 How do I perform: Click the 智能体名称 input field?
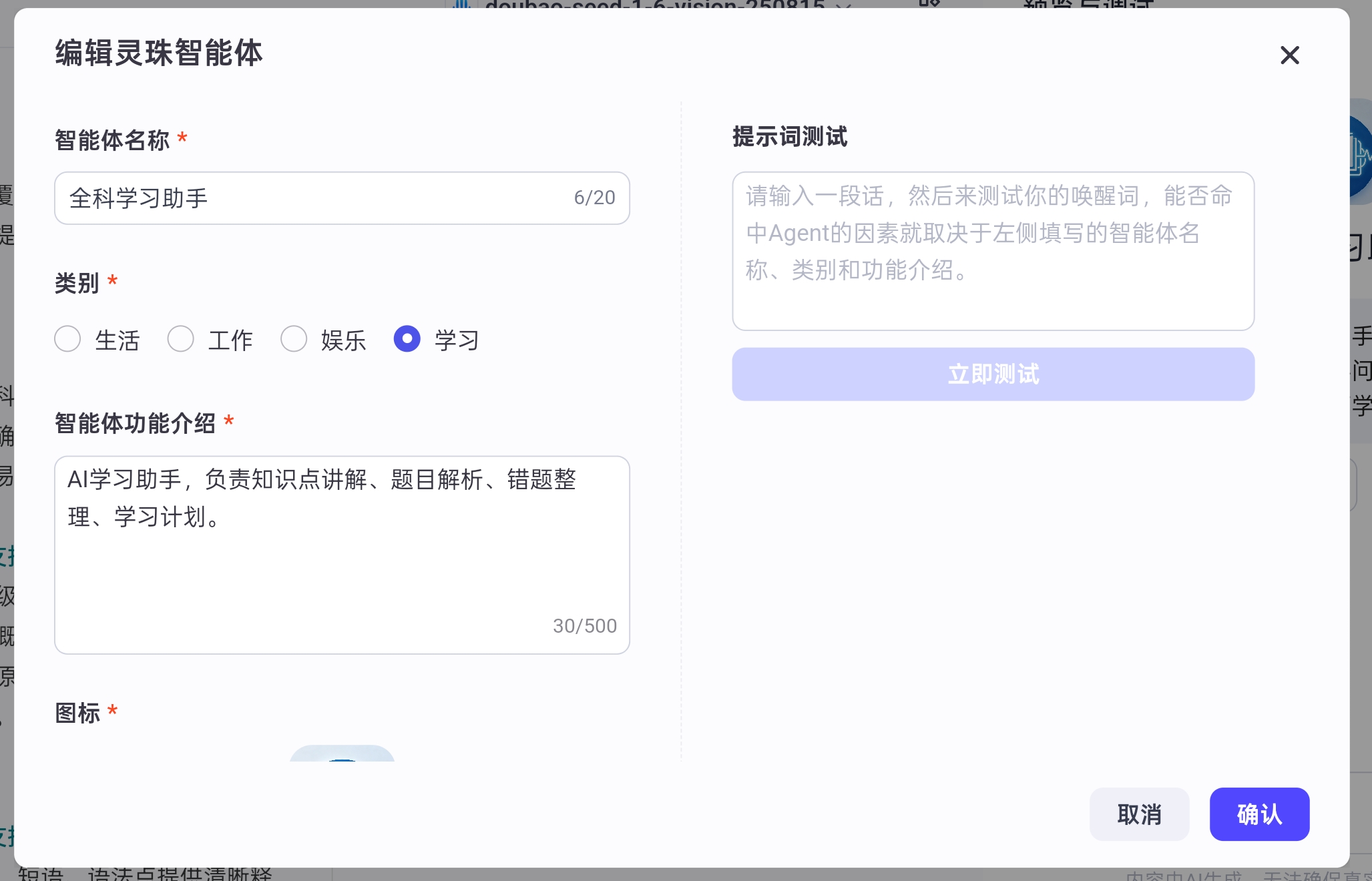click(314, 198)
